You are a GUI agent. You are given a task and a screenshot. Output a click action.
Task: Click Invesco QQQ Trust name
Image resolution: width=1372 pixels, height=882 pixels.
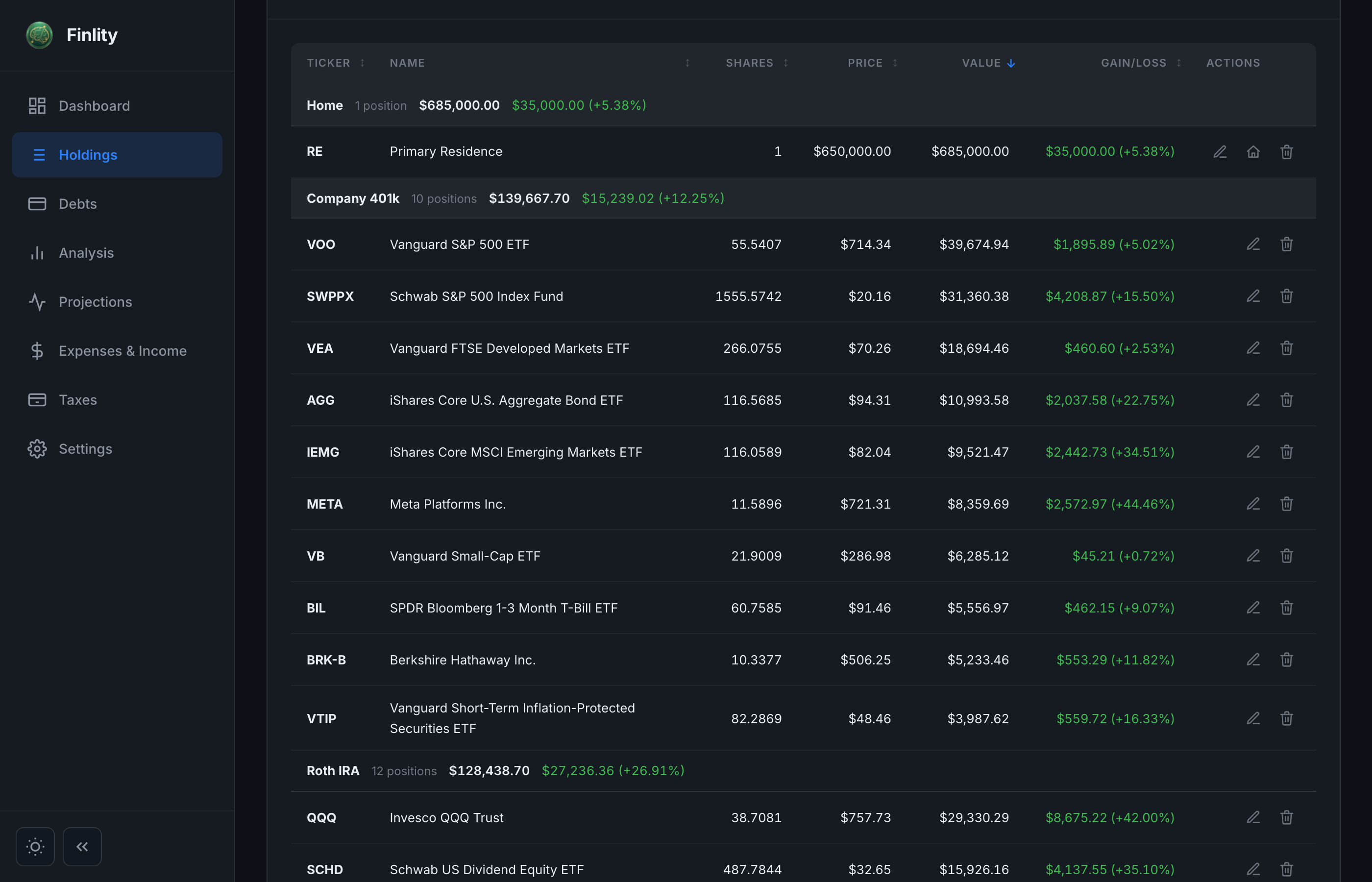[447, 818]
